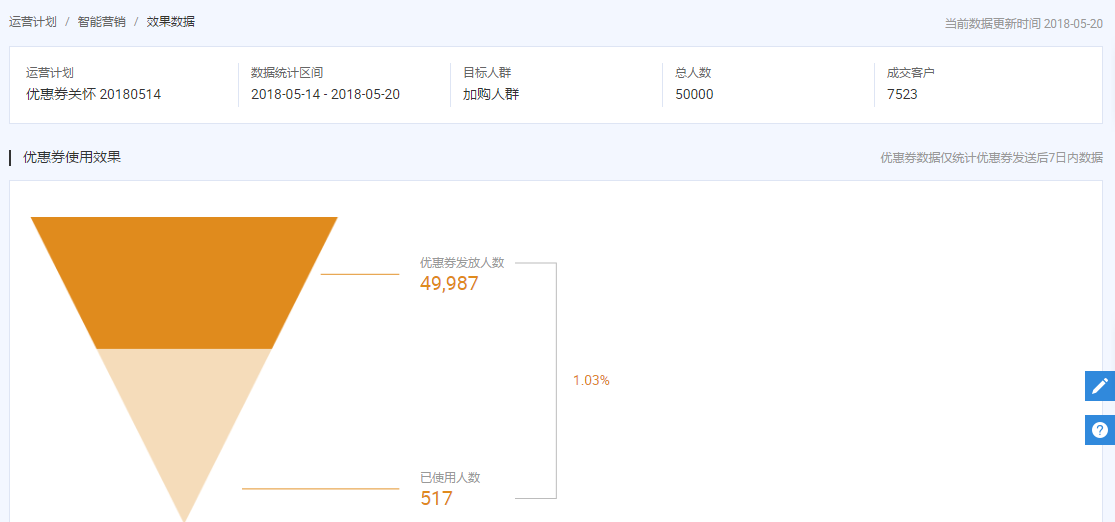
Task: Click 成交客户 value 7523
Action: (x=902, y=95)
